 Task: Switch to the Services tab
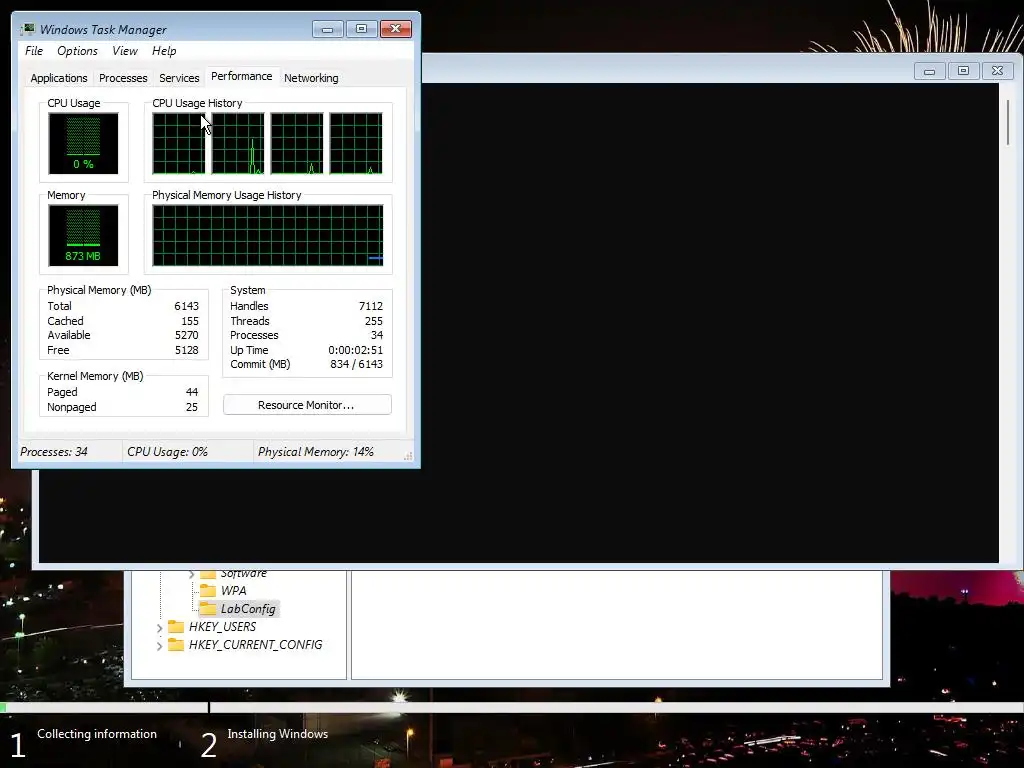[x=179, y=78]
